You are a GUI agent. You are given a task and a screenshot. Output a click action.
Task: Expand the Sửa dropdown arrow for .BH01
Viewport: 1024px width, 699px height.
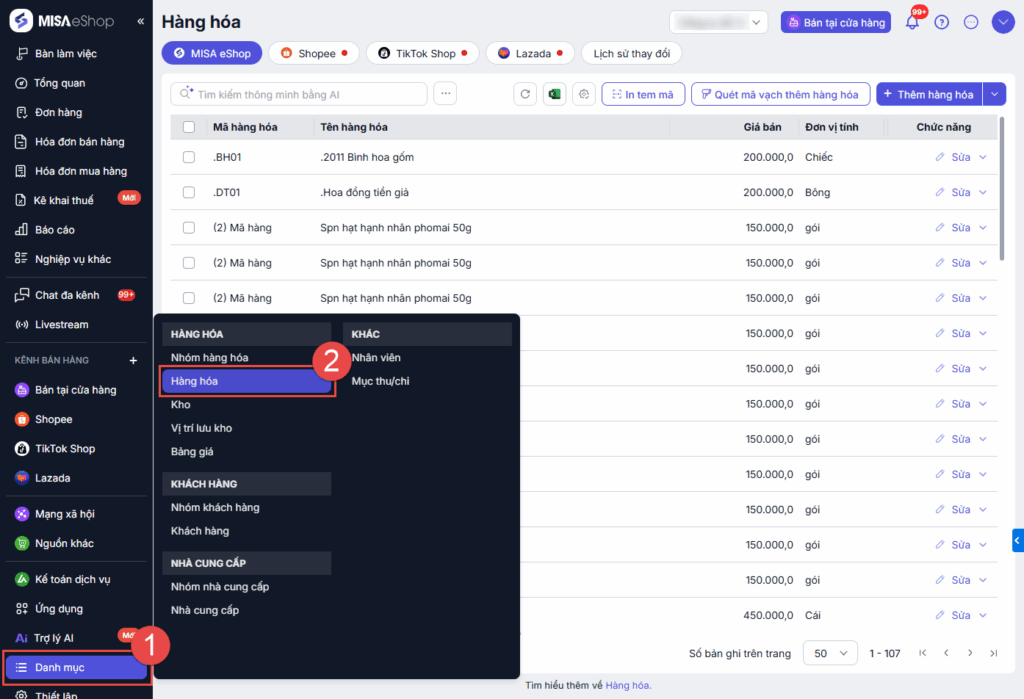coord(982,157)
